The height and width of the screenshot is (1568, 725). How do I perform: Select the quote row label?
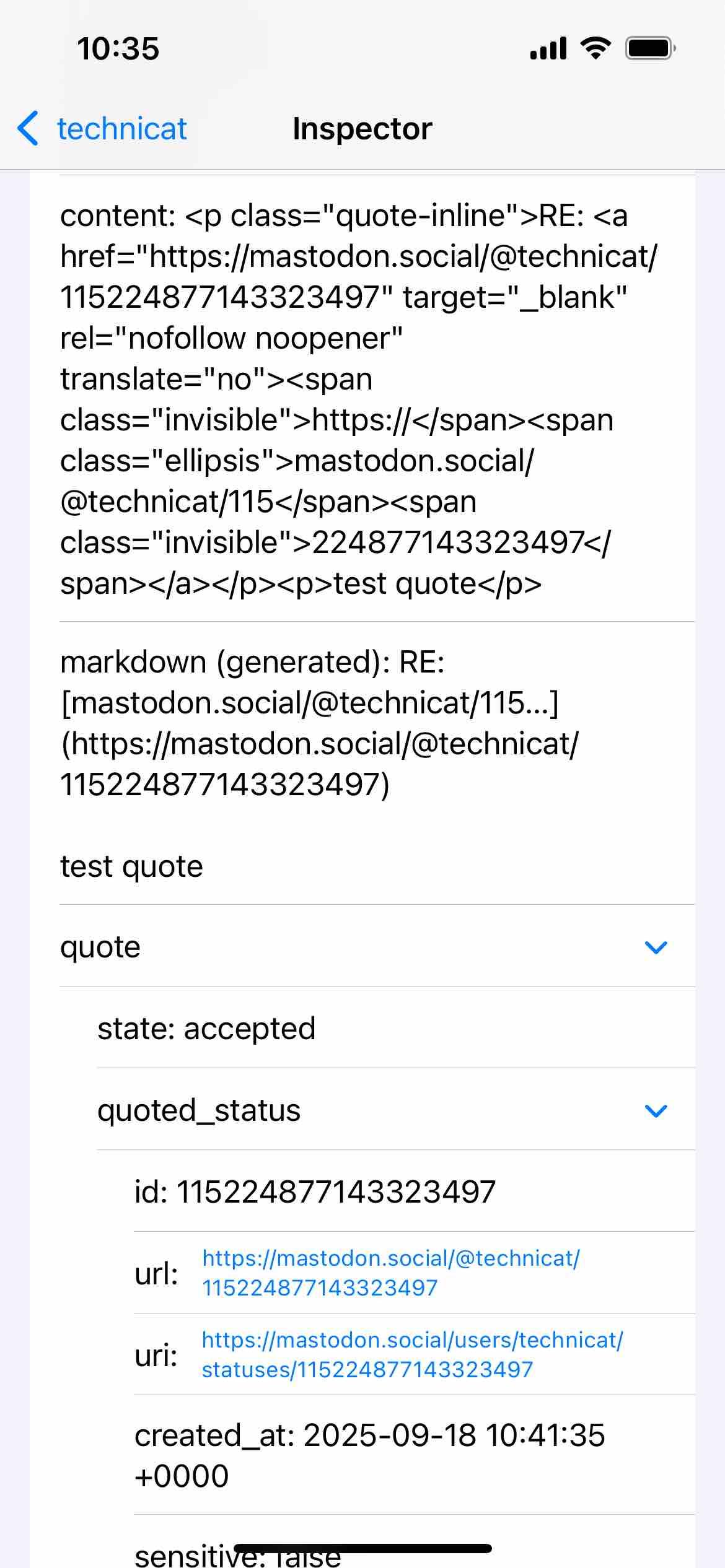[x=100, y=947]
